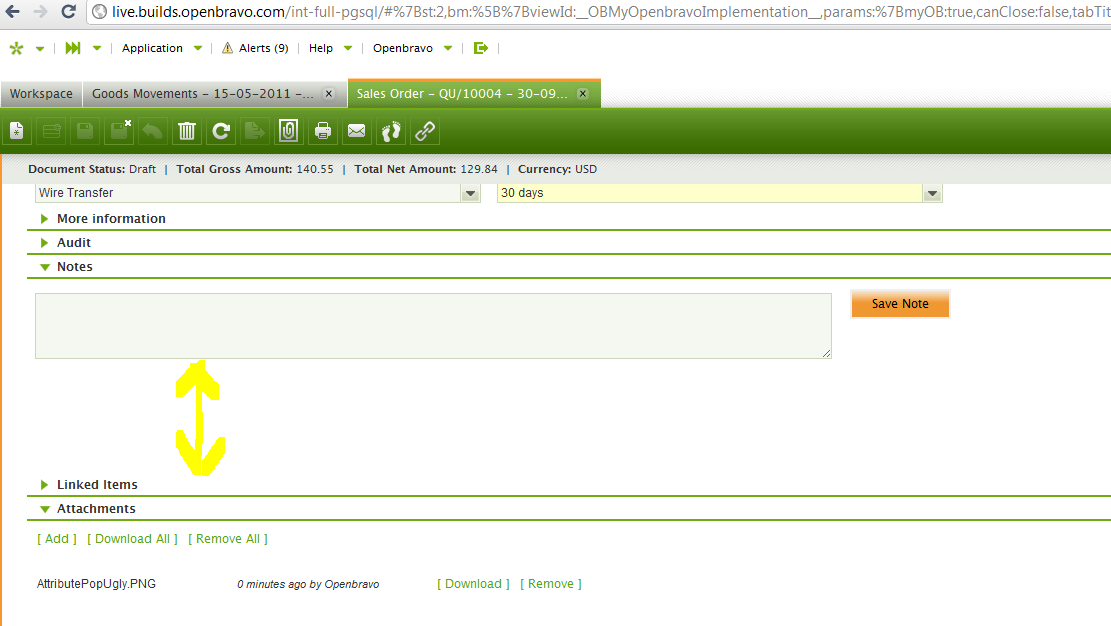Screen dimensions: 1111x626
Task: Open the 30 days payment terms dropdown
Action: [932, 193]
